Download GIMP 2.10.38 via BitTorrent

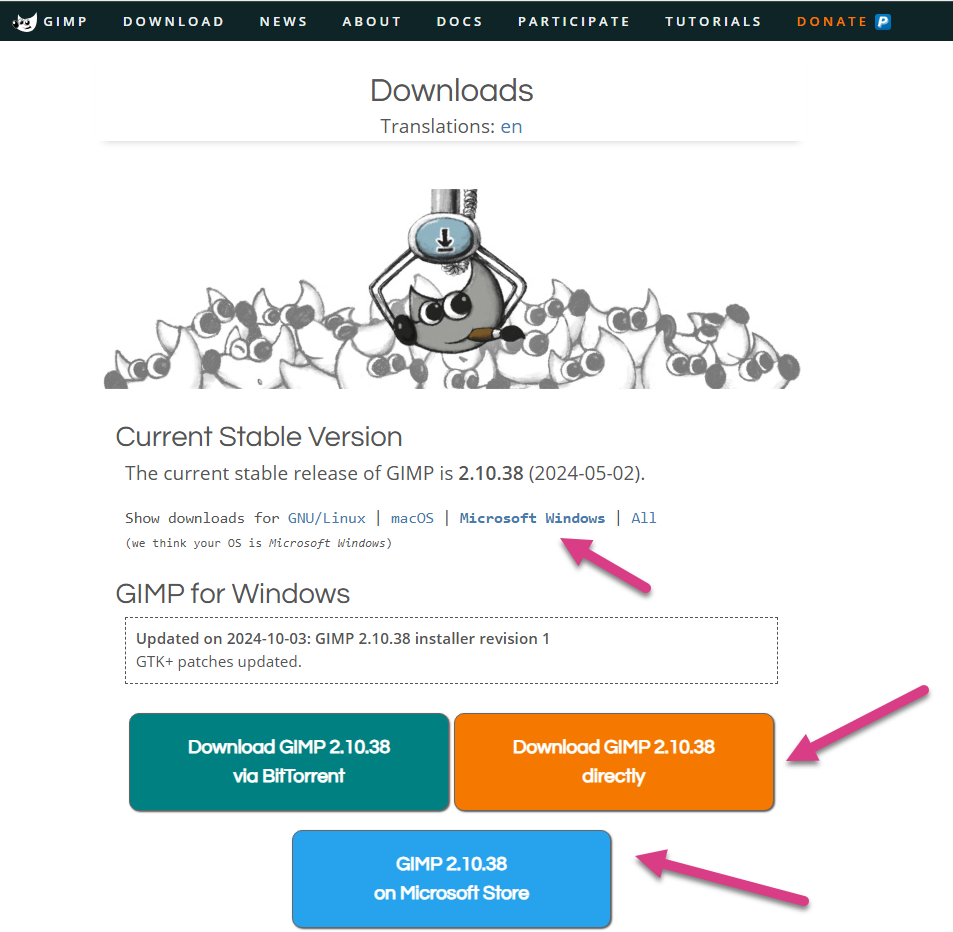click(x=289, y=762)
